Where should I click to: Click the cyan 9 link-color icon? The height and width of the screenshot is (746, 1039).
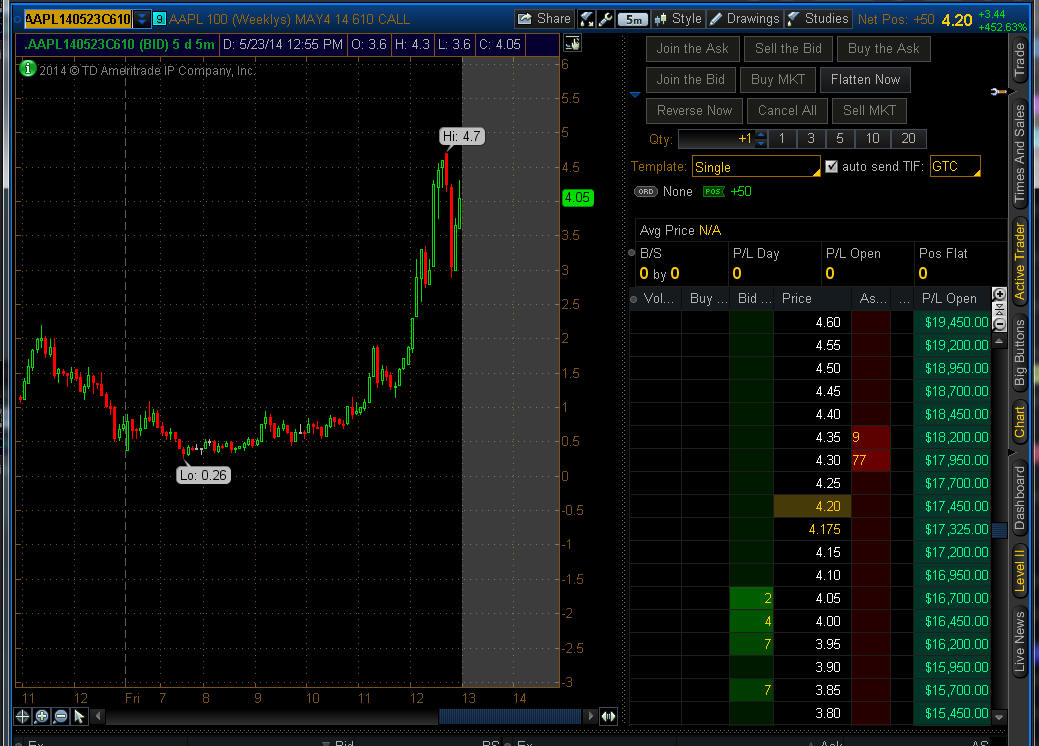(x=159, y=19)
